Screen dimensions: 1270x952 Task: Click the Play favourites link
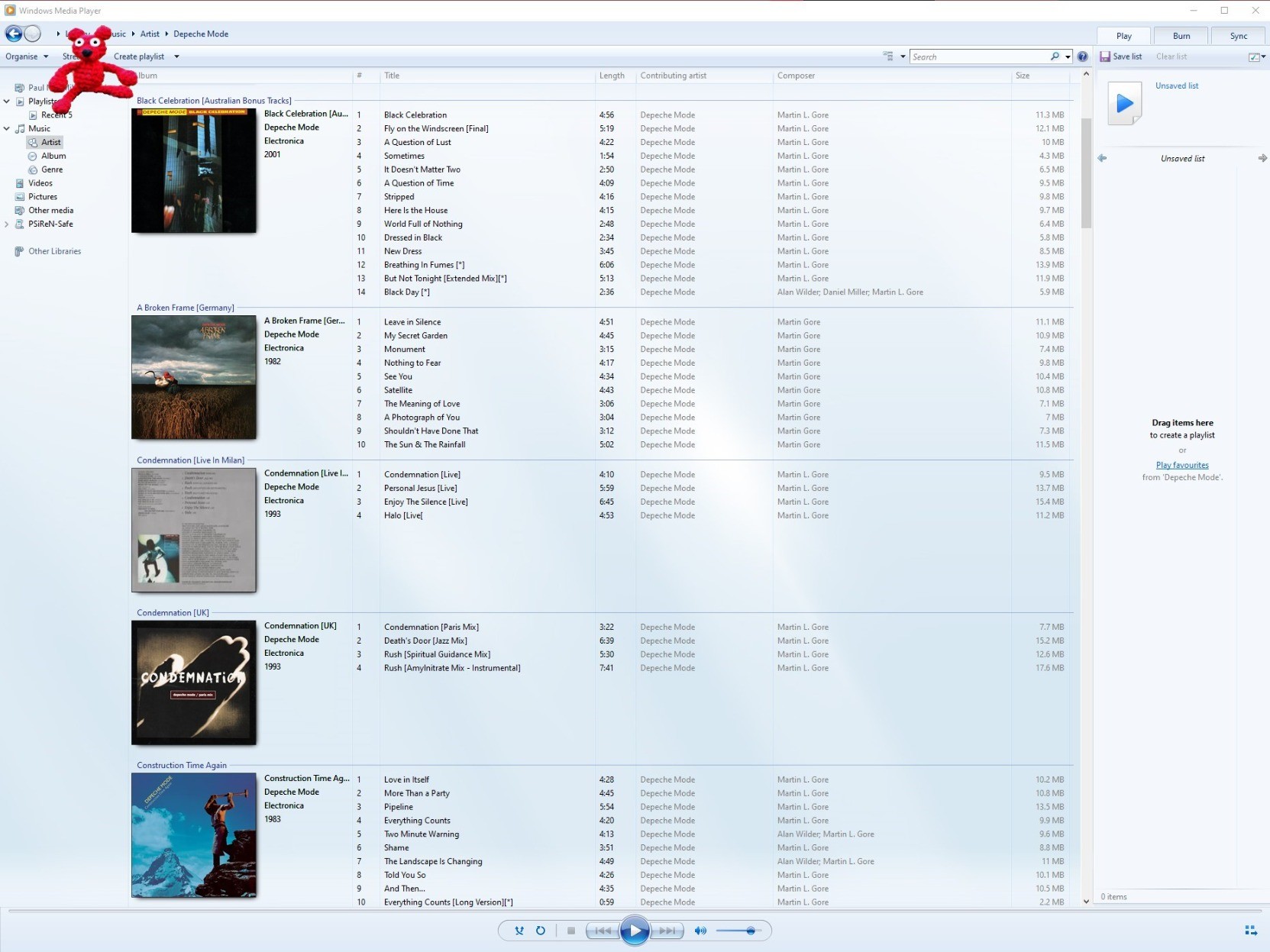point(1182,465)
